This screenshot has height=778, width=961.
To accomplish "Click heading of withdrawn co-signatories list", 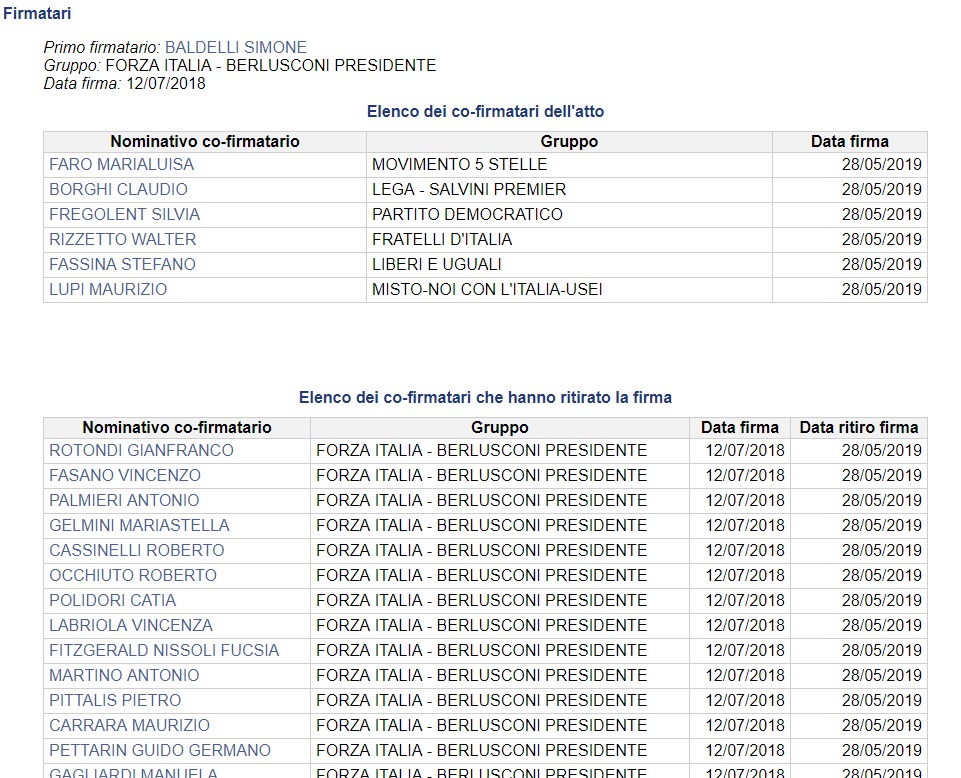I will [x=485, y=397].
